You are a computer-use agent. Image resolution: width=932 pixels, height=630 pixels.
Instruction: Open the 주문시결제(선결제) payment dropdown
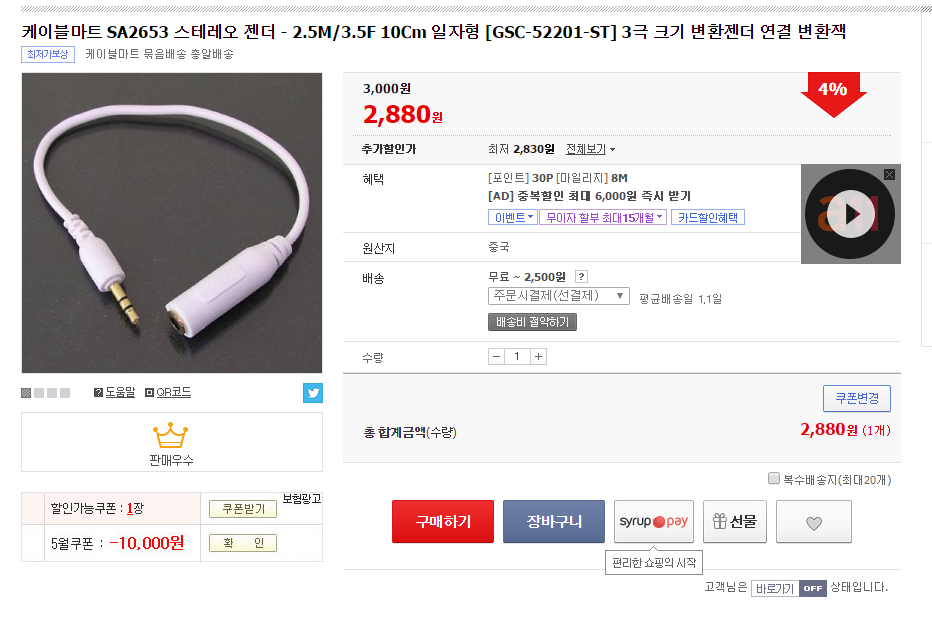(x=559, y=296)
